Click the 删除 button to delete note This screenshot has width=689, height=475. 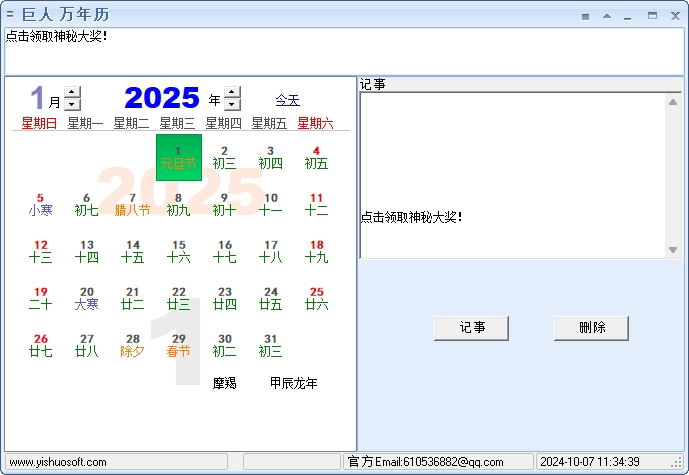point(591,328)
